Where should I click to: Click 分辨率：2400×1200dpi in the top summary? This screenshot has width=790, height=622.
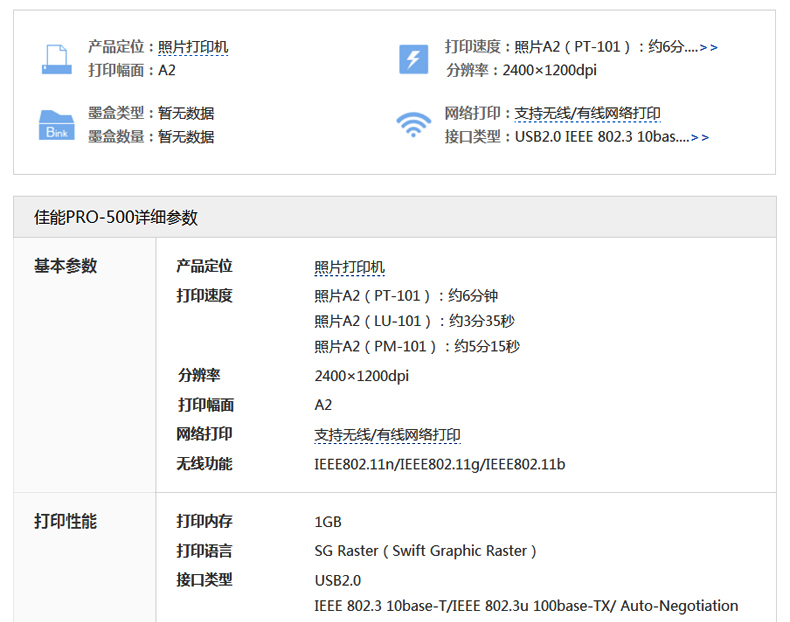coord(521,70)
